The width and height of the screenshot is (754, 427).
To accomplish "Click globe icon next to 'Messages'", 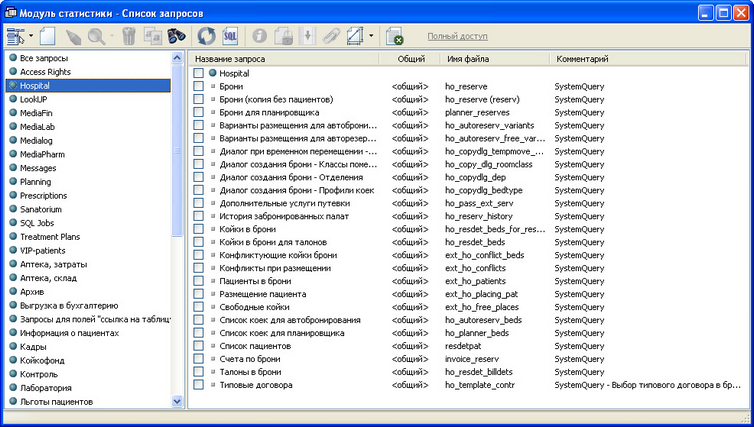I will (x=13, y=167).
